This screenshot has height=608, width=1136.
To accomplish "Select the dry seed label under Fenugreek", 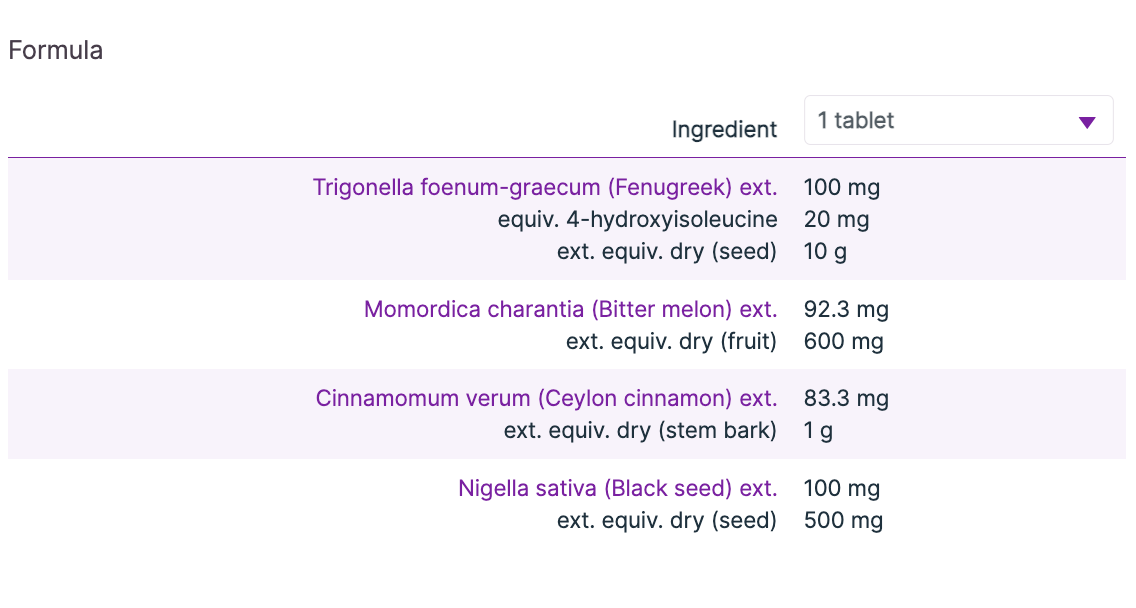I will 666,251.
